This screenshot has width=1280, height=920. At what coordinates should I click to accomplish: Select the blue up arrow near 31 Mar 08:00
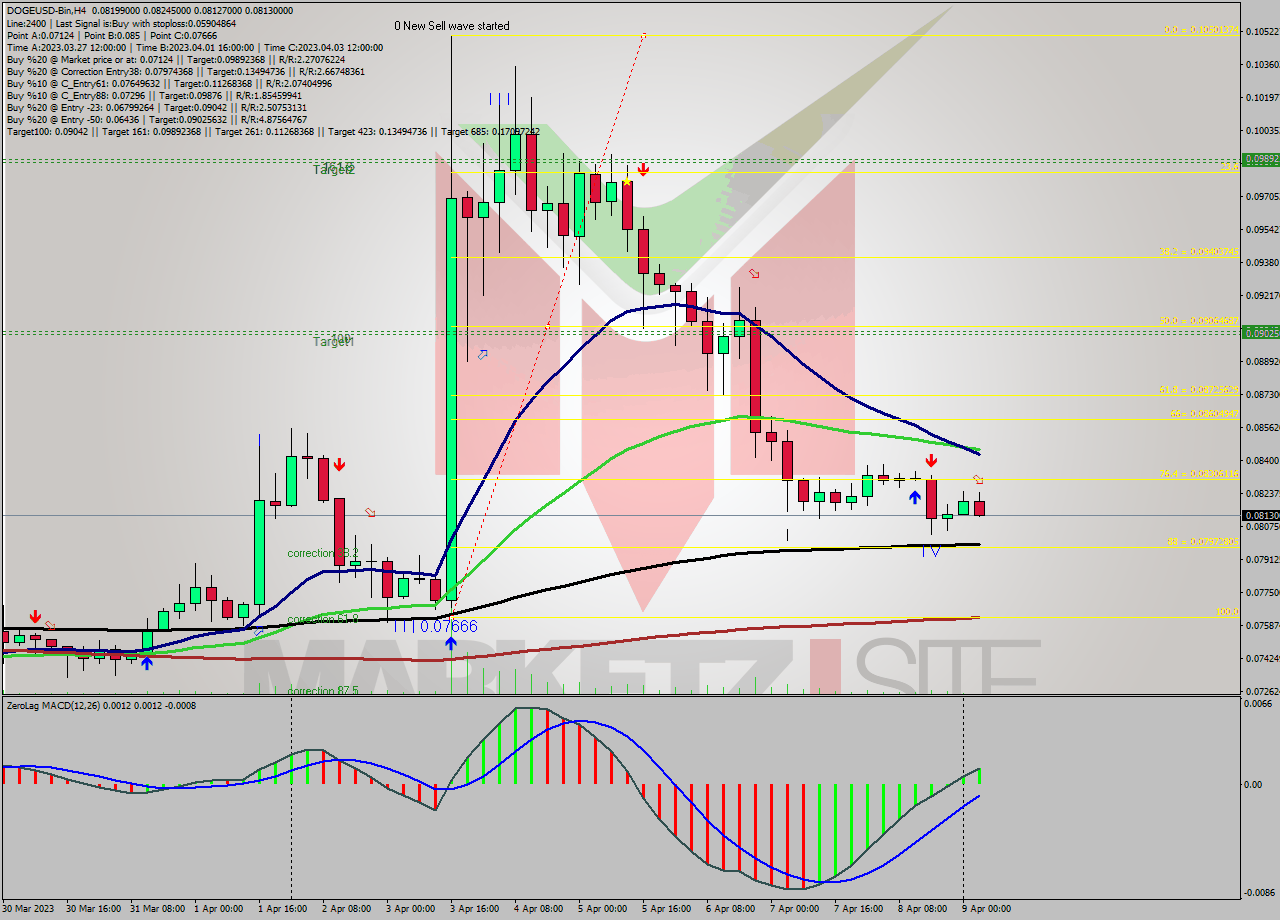tap(147, 662)
